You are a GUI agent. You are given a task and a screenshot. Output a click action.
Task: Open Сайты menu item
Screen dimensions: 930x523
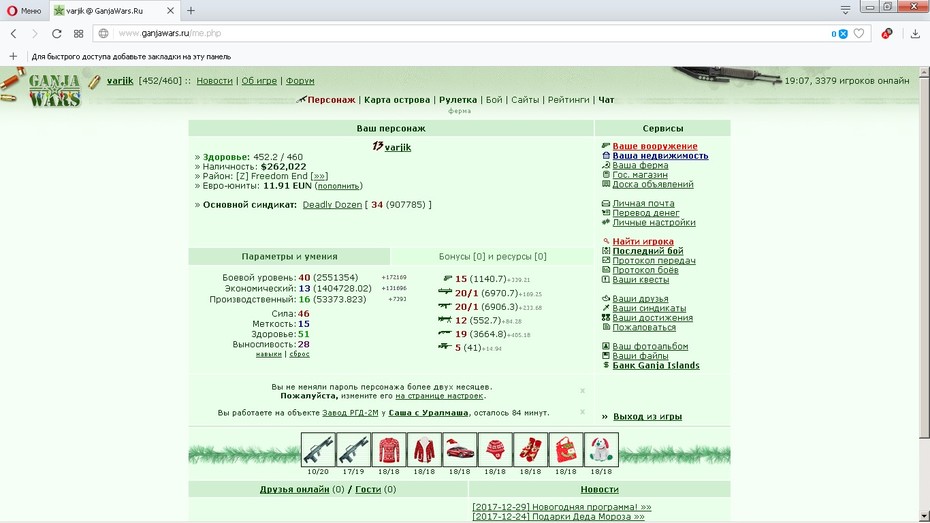[x=525, y=100]
